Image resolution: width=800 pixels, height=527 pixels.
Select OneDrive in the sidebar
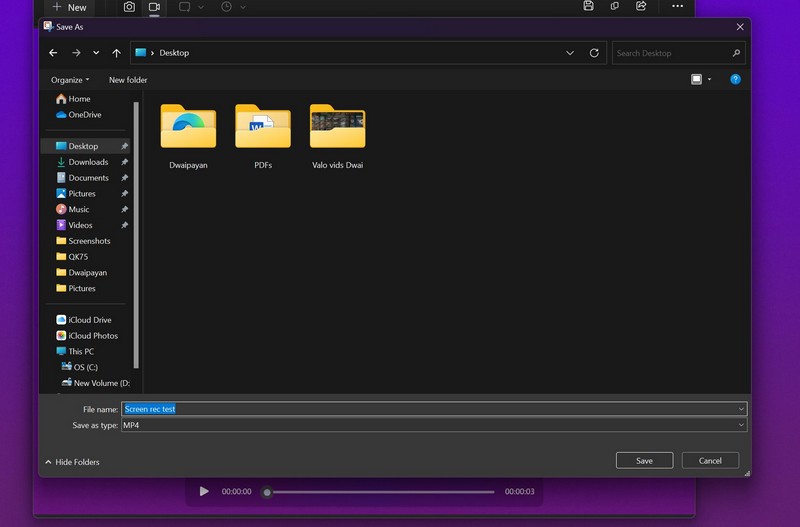[84, 115]
